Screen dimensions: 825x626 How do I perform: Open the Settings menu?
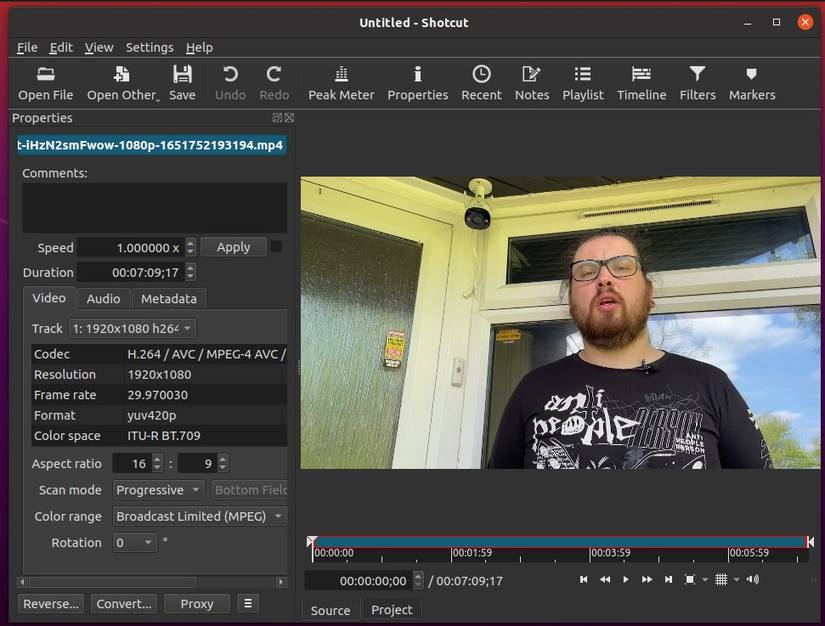pos(149,47)
